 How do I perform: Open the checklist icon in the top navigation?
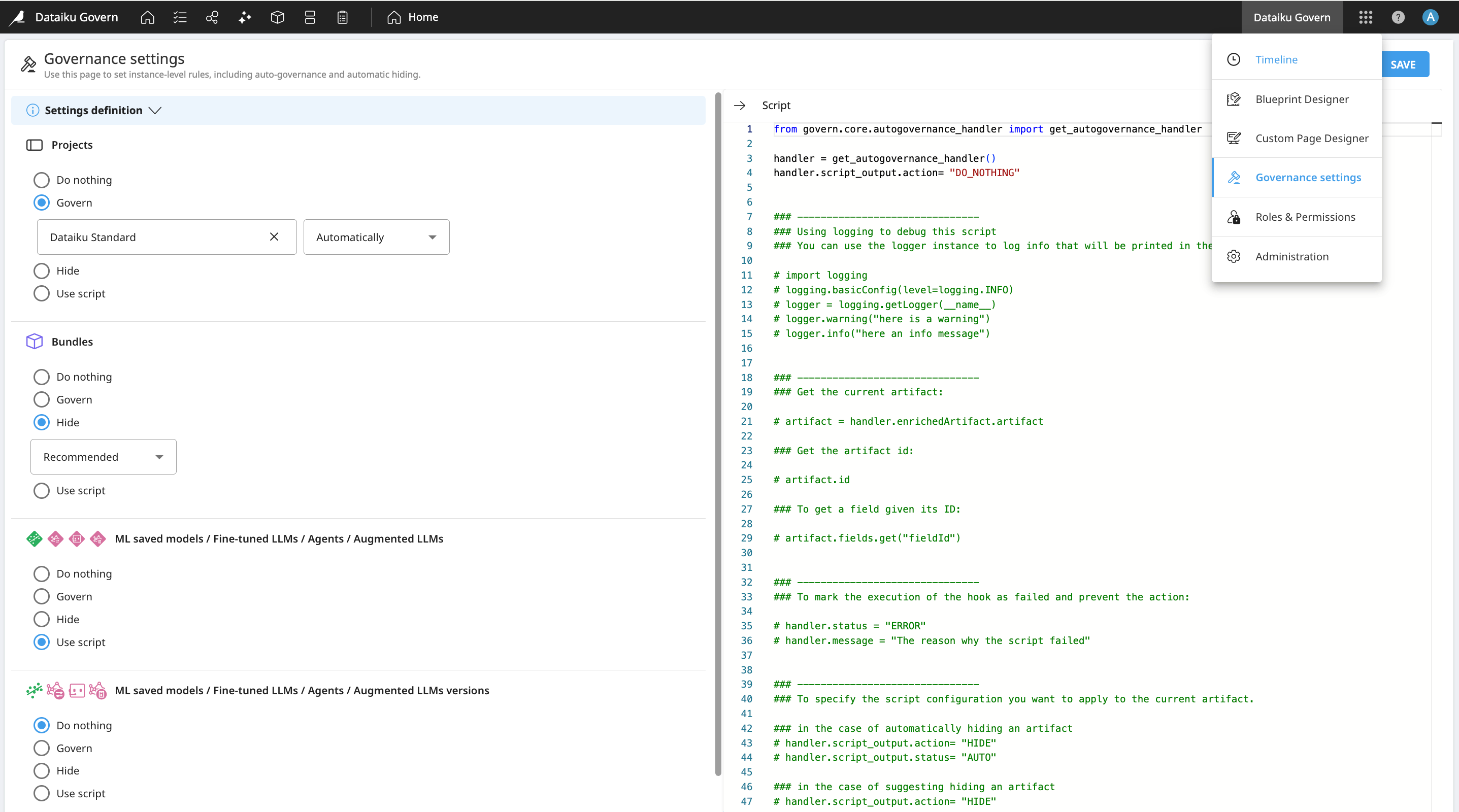[180, 17]
